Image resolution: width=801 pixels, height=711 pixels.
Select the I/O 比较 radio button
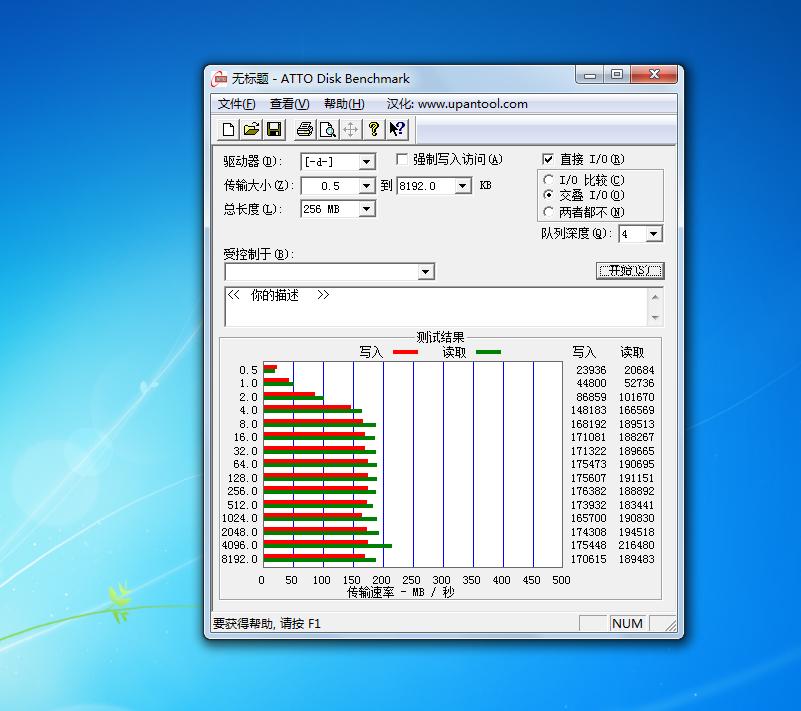coord(550,180)
